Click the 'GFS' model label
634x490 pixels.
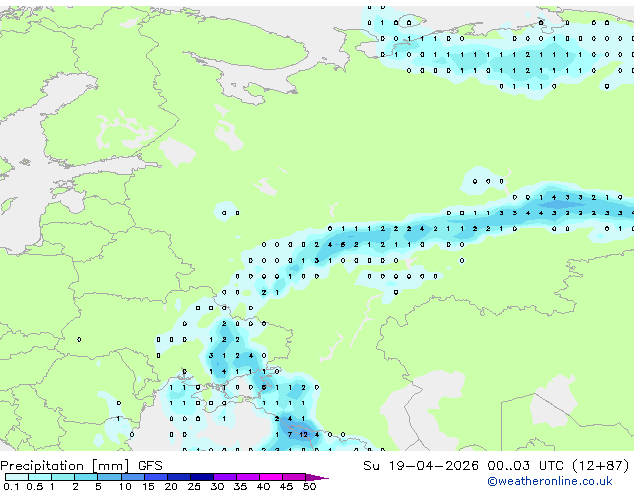(150, 466)
